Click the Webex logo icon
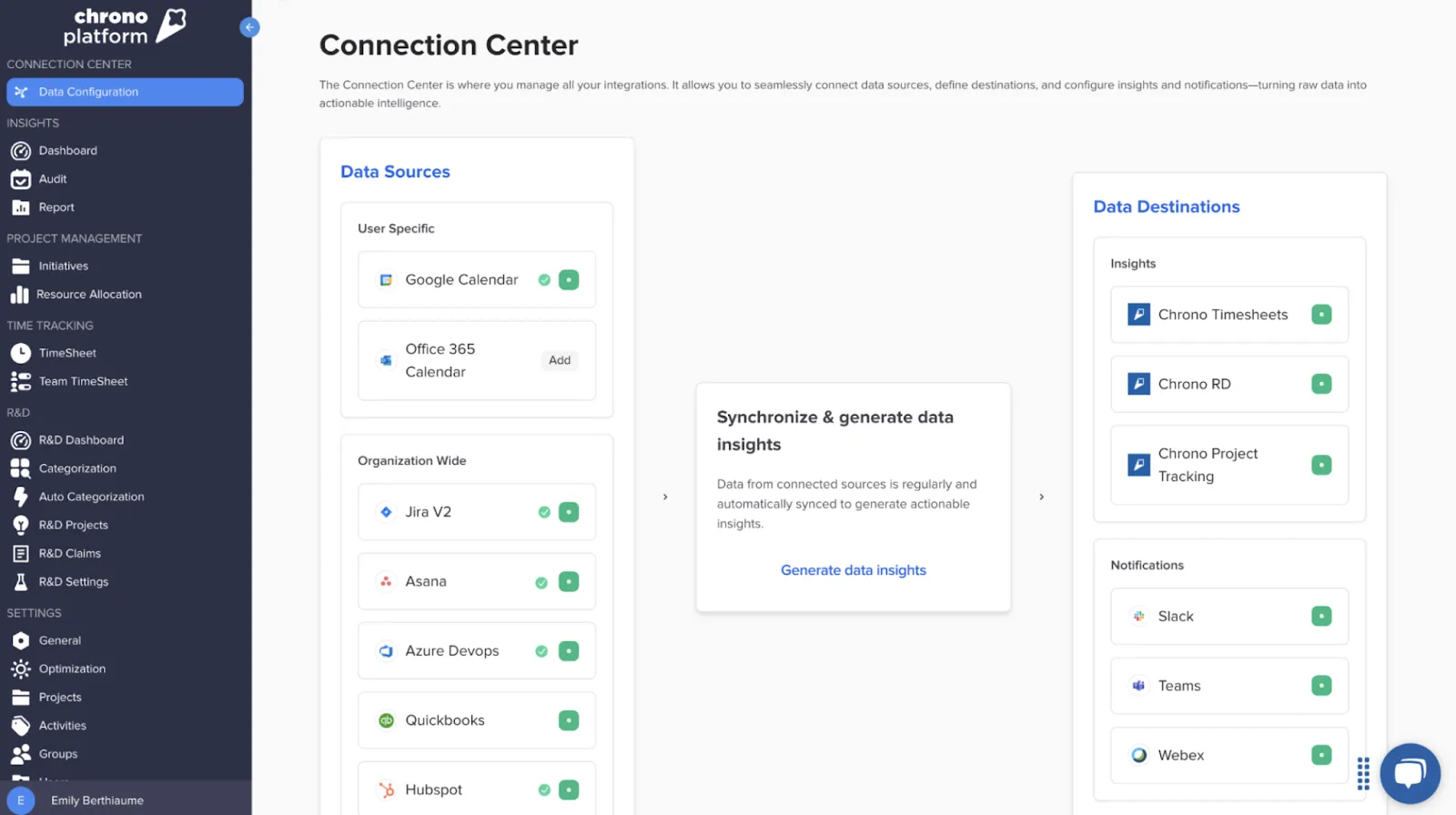1456x815 pixels. point(1138,755)
